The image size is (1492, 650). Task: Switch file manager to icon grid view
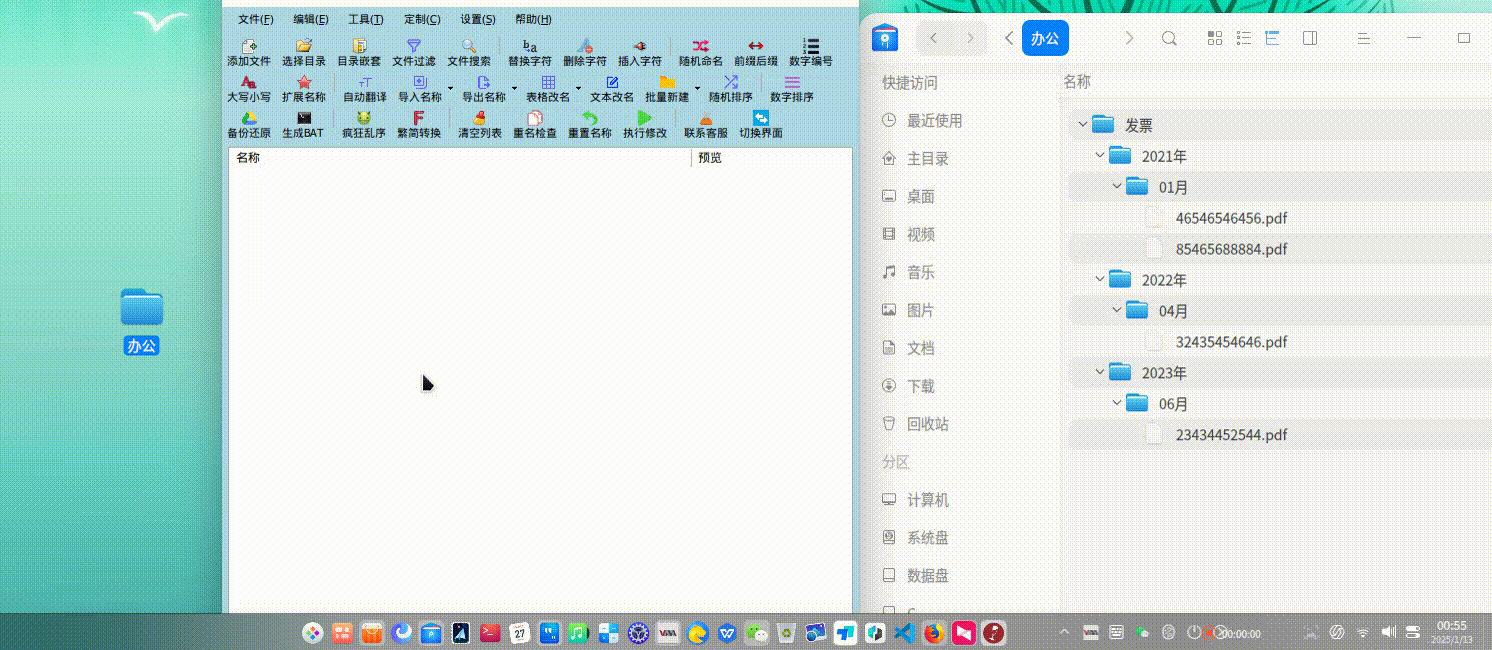point(1215,38)
